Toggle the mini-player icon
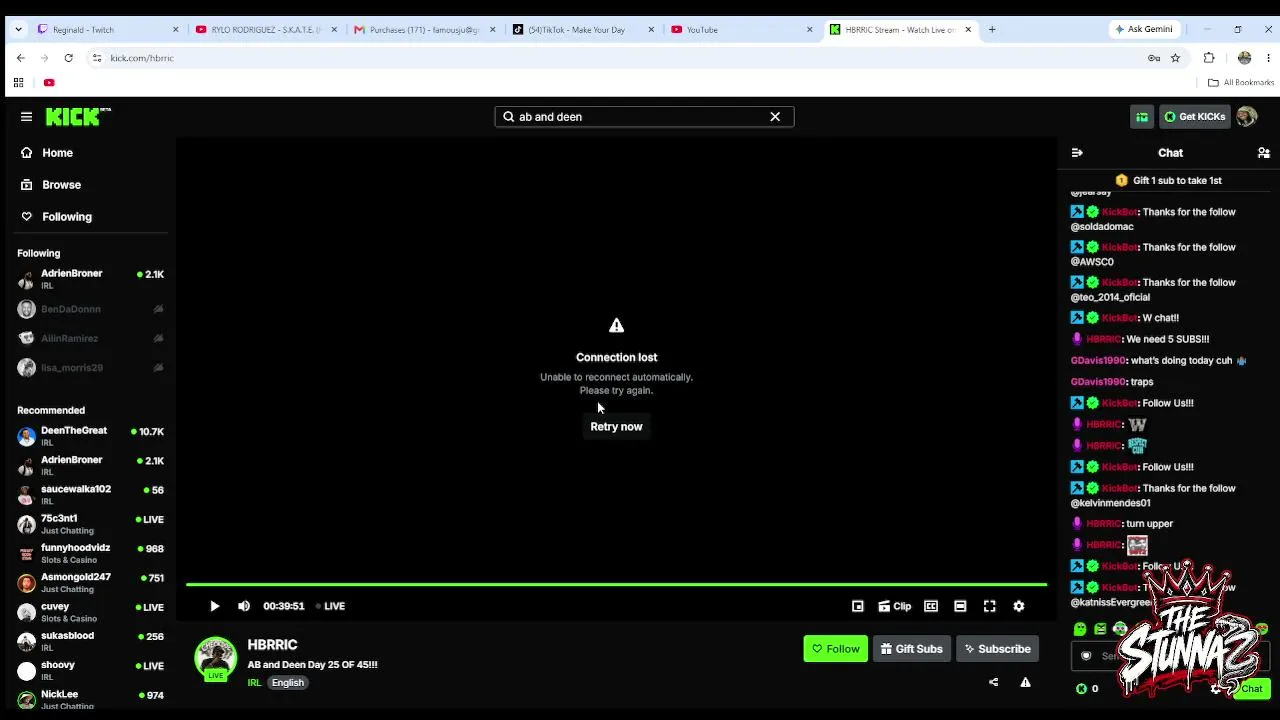This screenshot has height=720, width=1280. tap(858, 606)
